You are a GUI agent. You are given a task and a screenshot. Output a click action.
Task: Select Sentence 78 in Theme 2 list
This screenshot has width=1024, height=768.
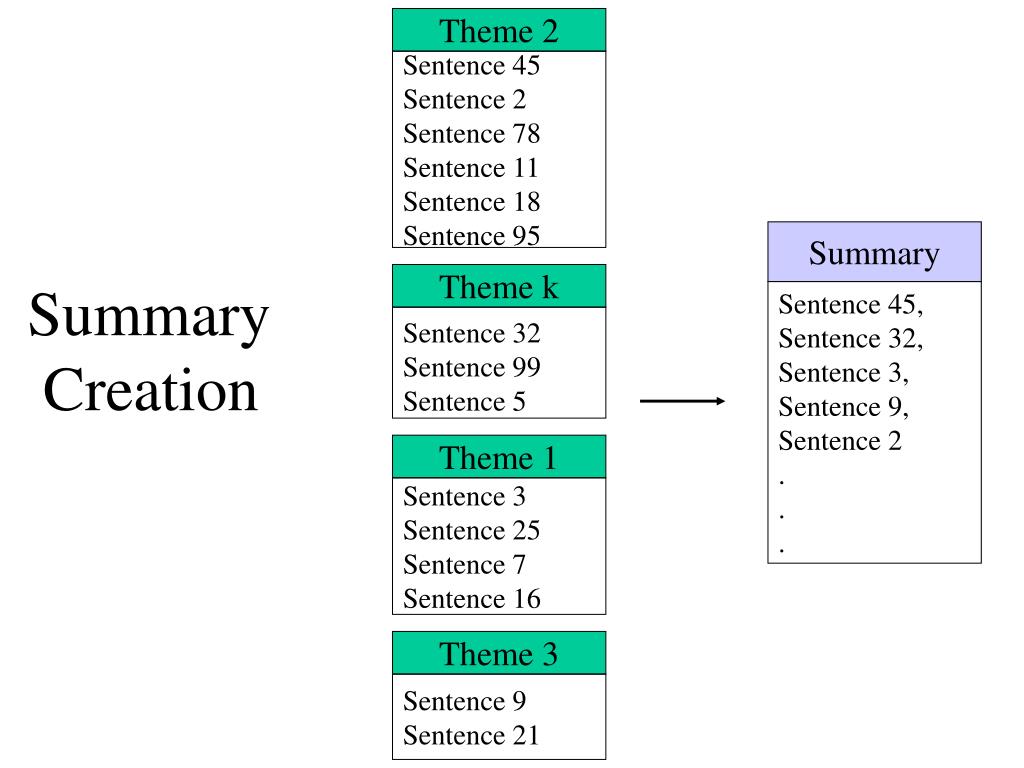coord(472,134)
